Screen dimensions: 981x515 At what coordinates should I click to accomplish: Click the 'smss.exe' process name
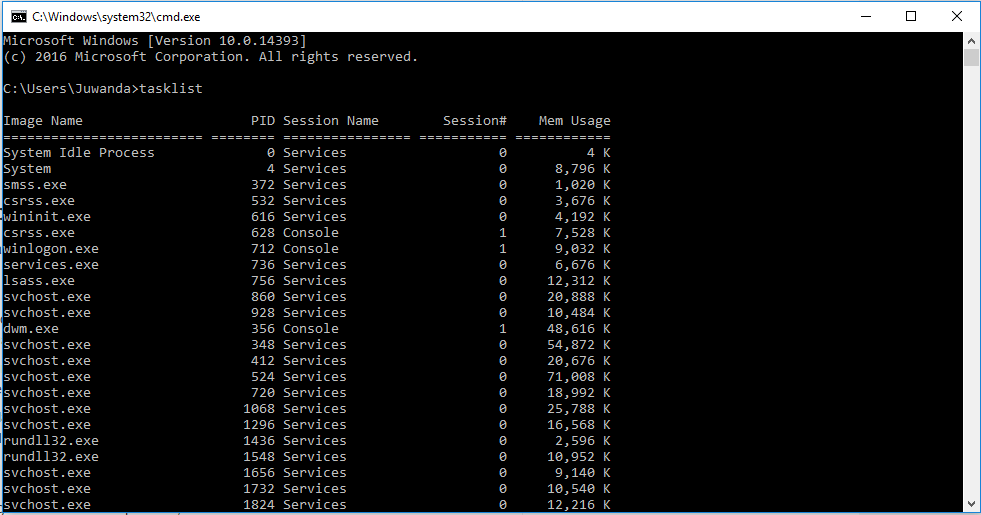(x=34, y=185)
